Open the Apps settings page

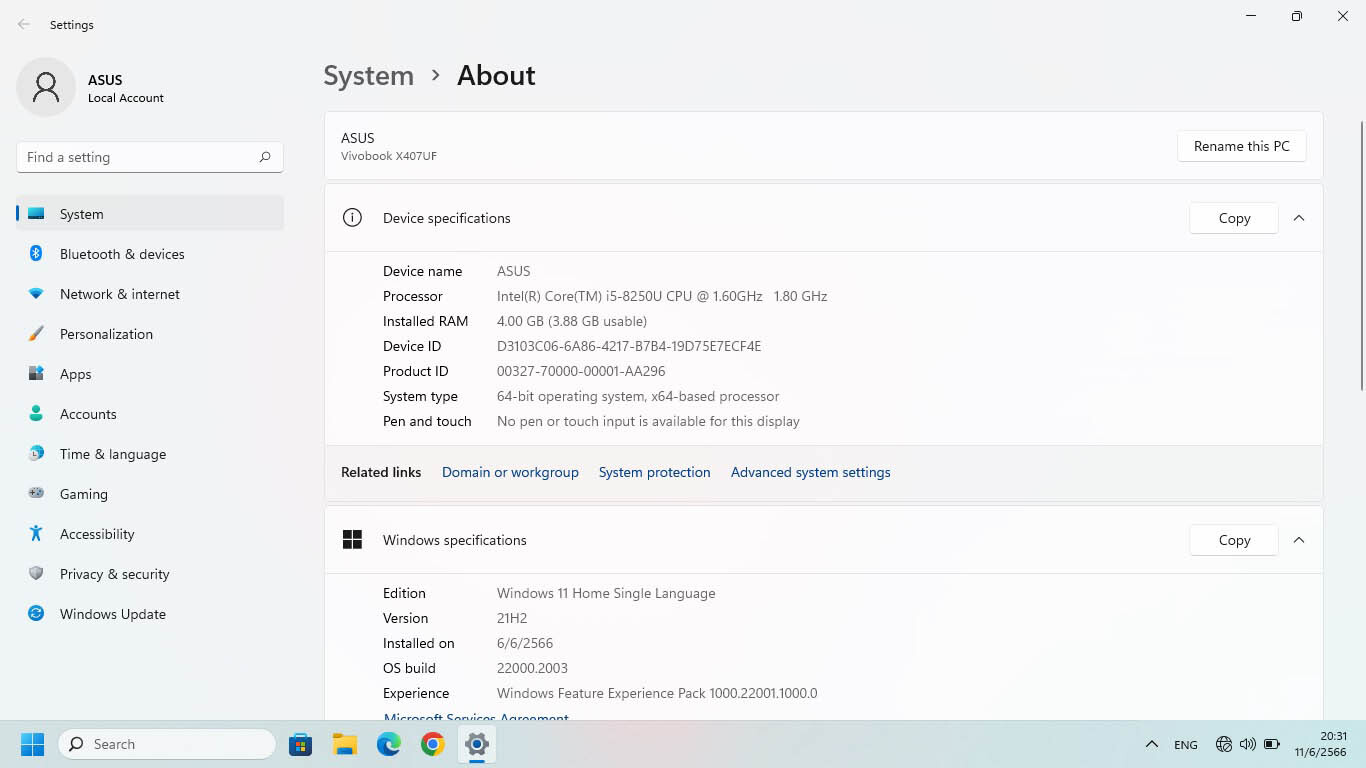(75, 374)
